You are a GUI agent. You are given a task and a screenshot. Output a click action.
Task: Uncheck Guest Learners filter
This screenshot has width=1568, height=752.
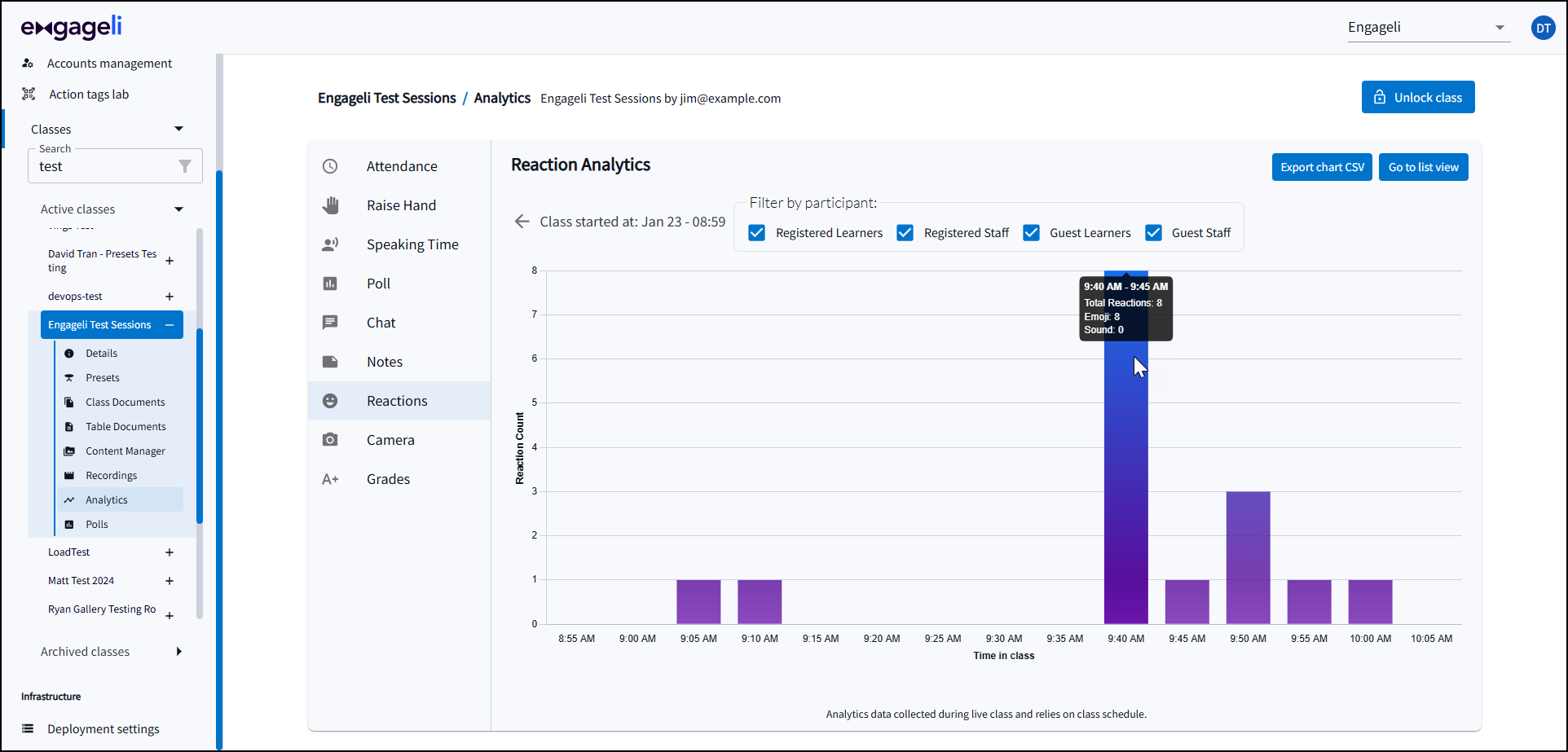(1031, 233)
